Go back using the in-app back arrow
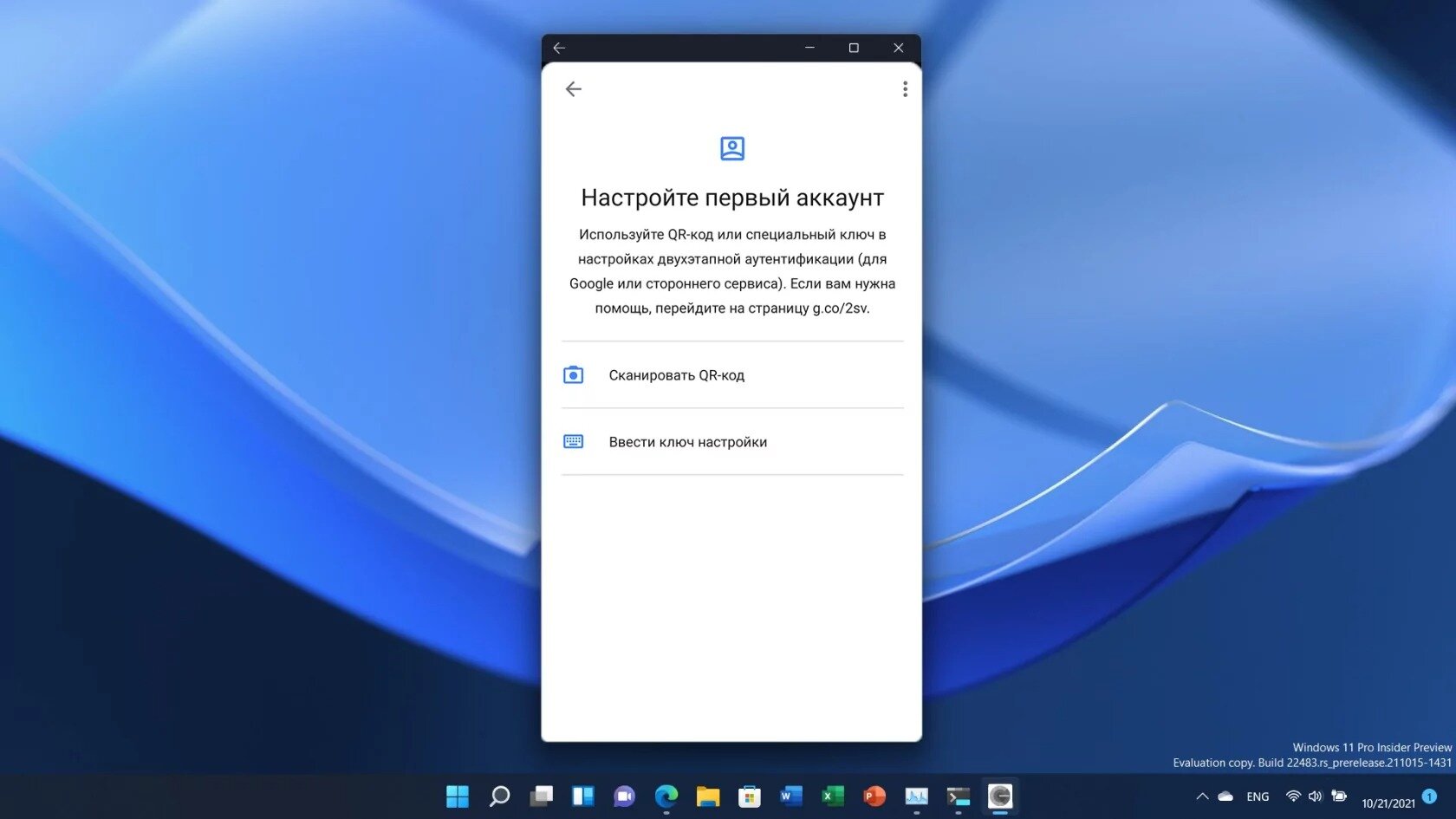1456x819 pixels. pyautogui.click(x=573, y=89)
